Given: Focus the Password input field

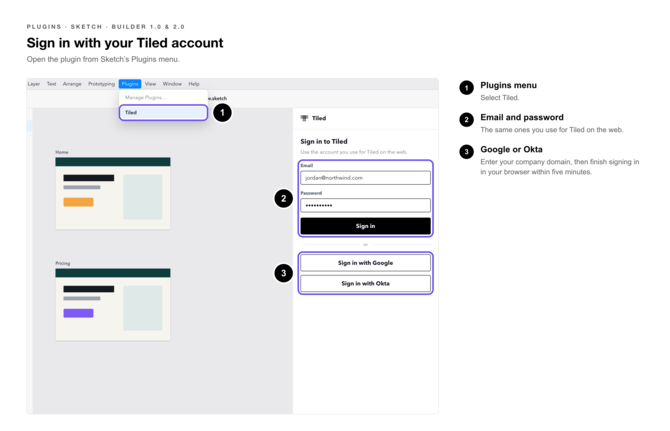Looking at the screenshot, I should click(x=365, y=205).
